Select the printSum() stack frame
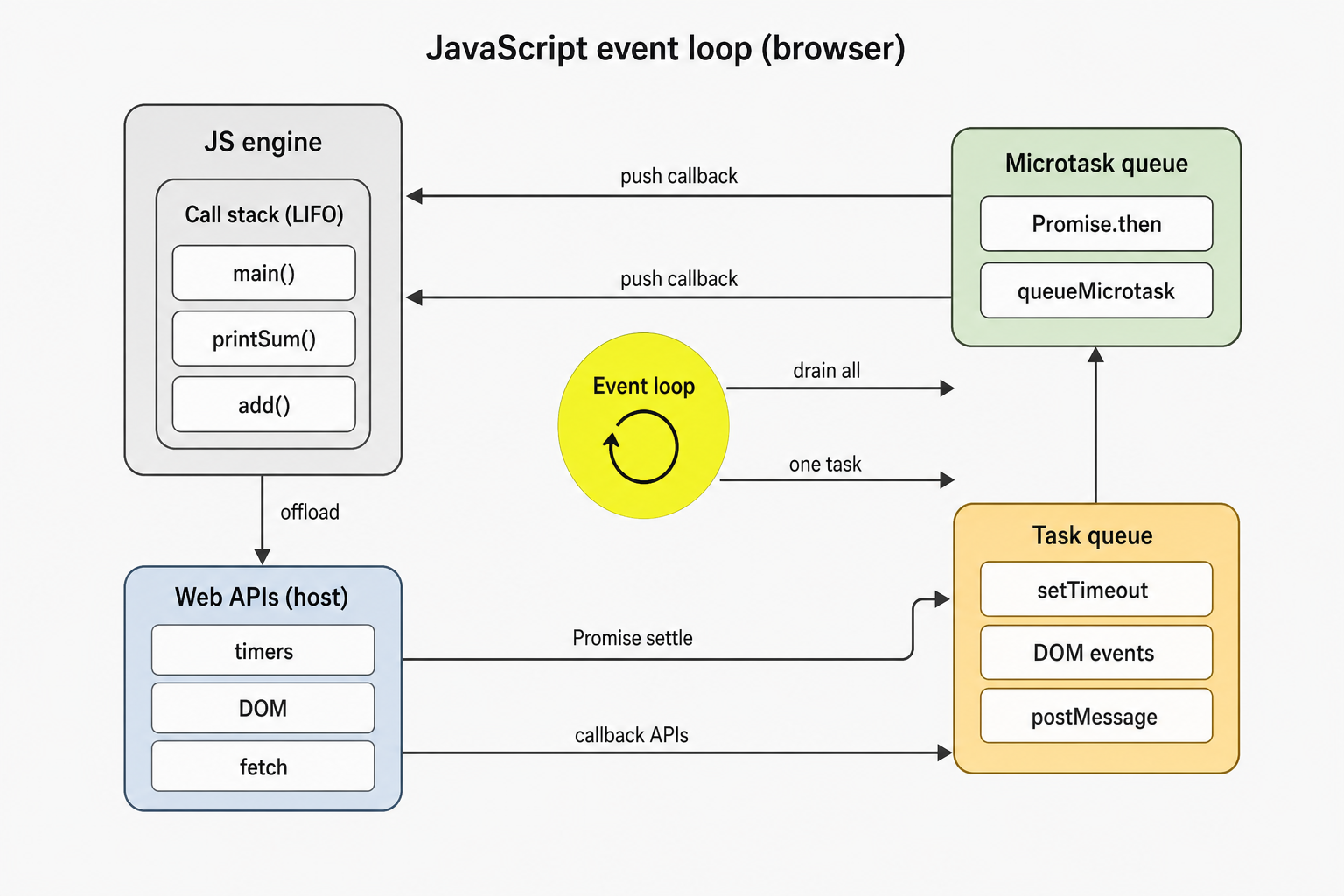 264,339
